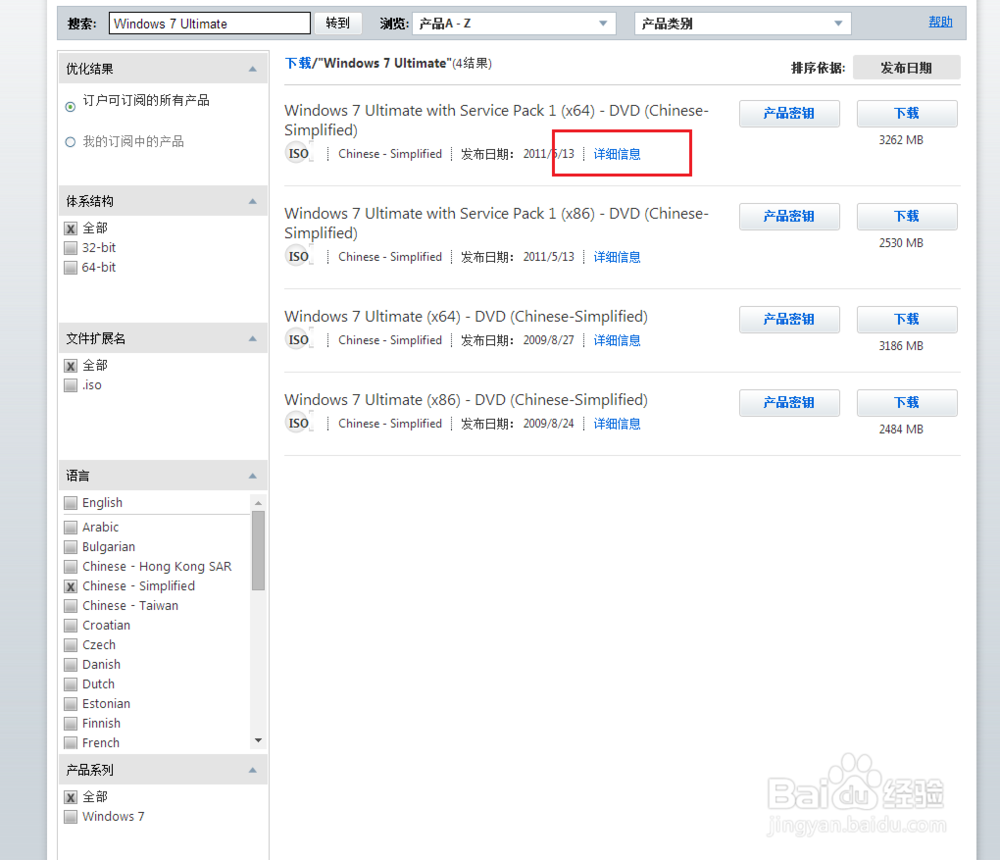Image resolution: width=1000 pixels, height=860 pixels.
Task: Toggle 全部 checkbox under 文件扩展名
Action: (x=71, y=366)
